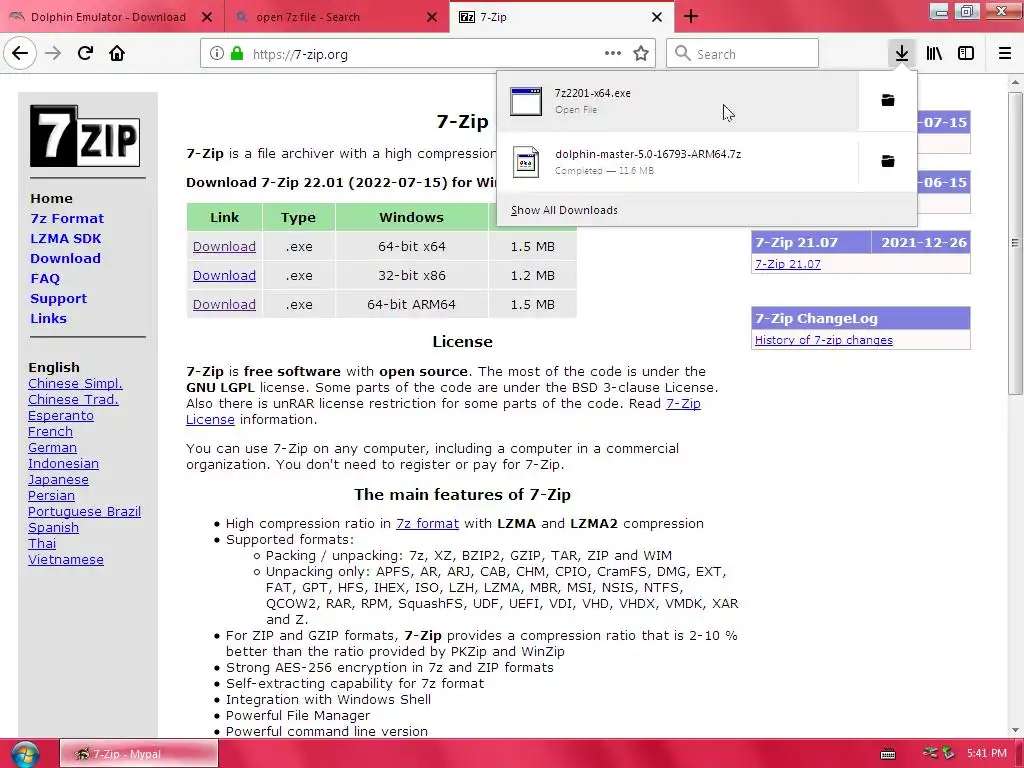Screen dimensions: 1024x768
Task: Open History of 7-zip changes link
Action: tap(824, 340)
